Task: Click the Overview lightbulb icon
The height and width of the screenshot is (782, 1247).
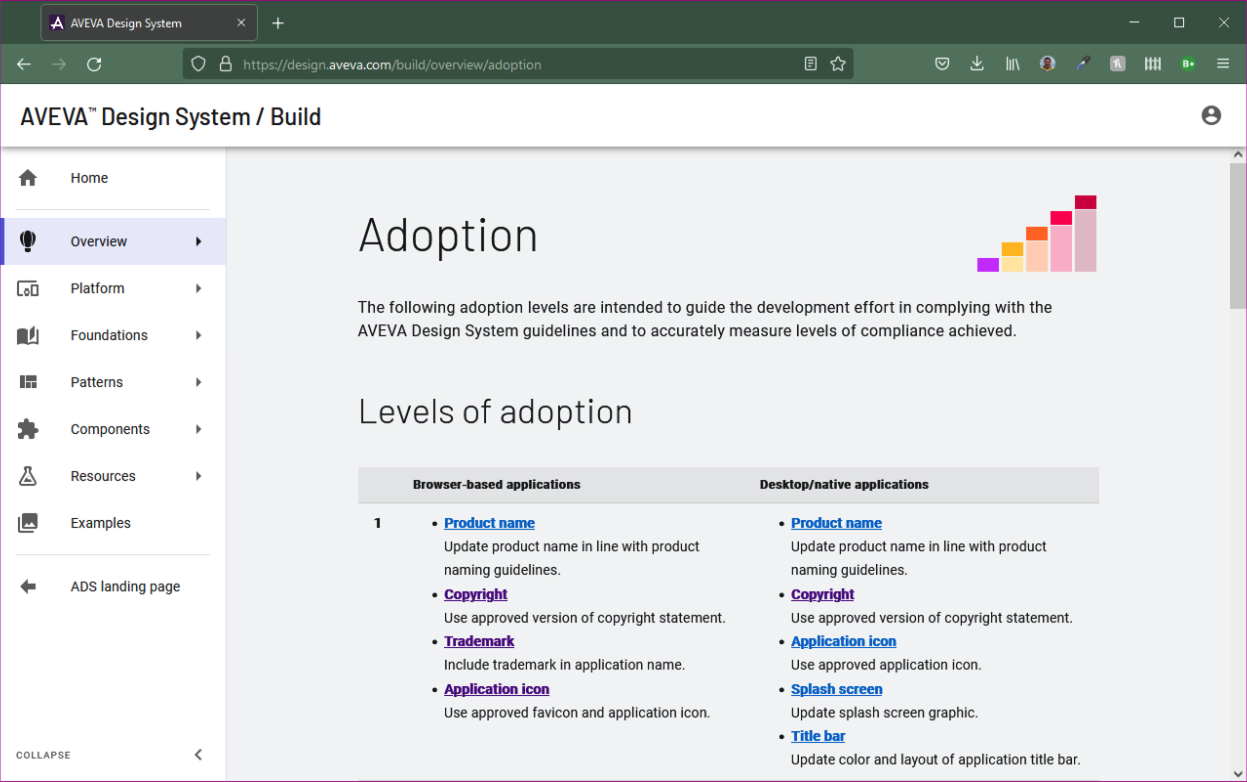Action: (x=28, y=241)
